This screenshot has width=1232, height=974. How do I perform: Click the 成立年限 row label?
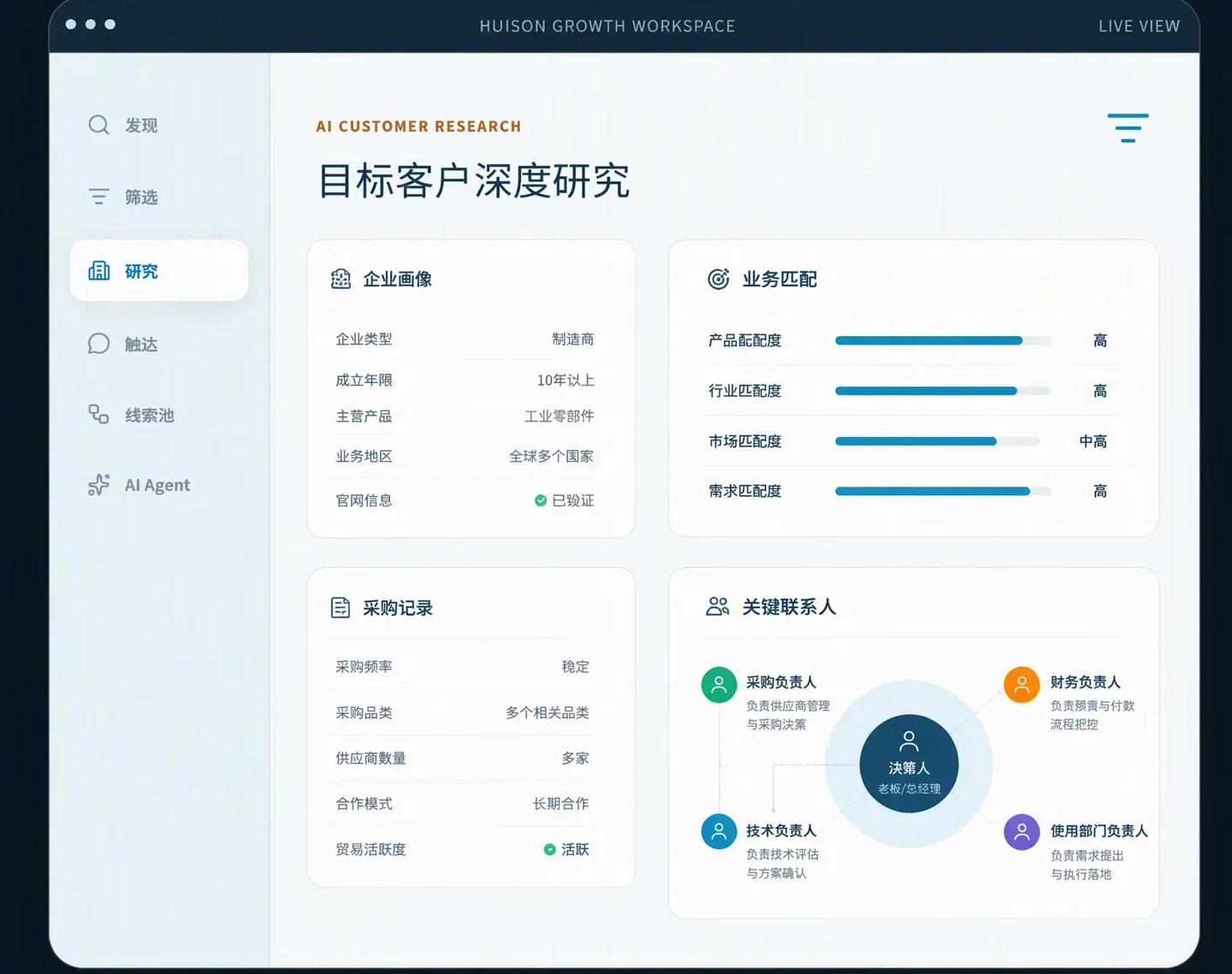[x=364, y=380]
